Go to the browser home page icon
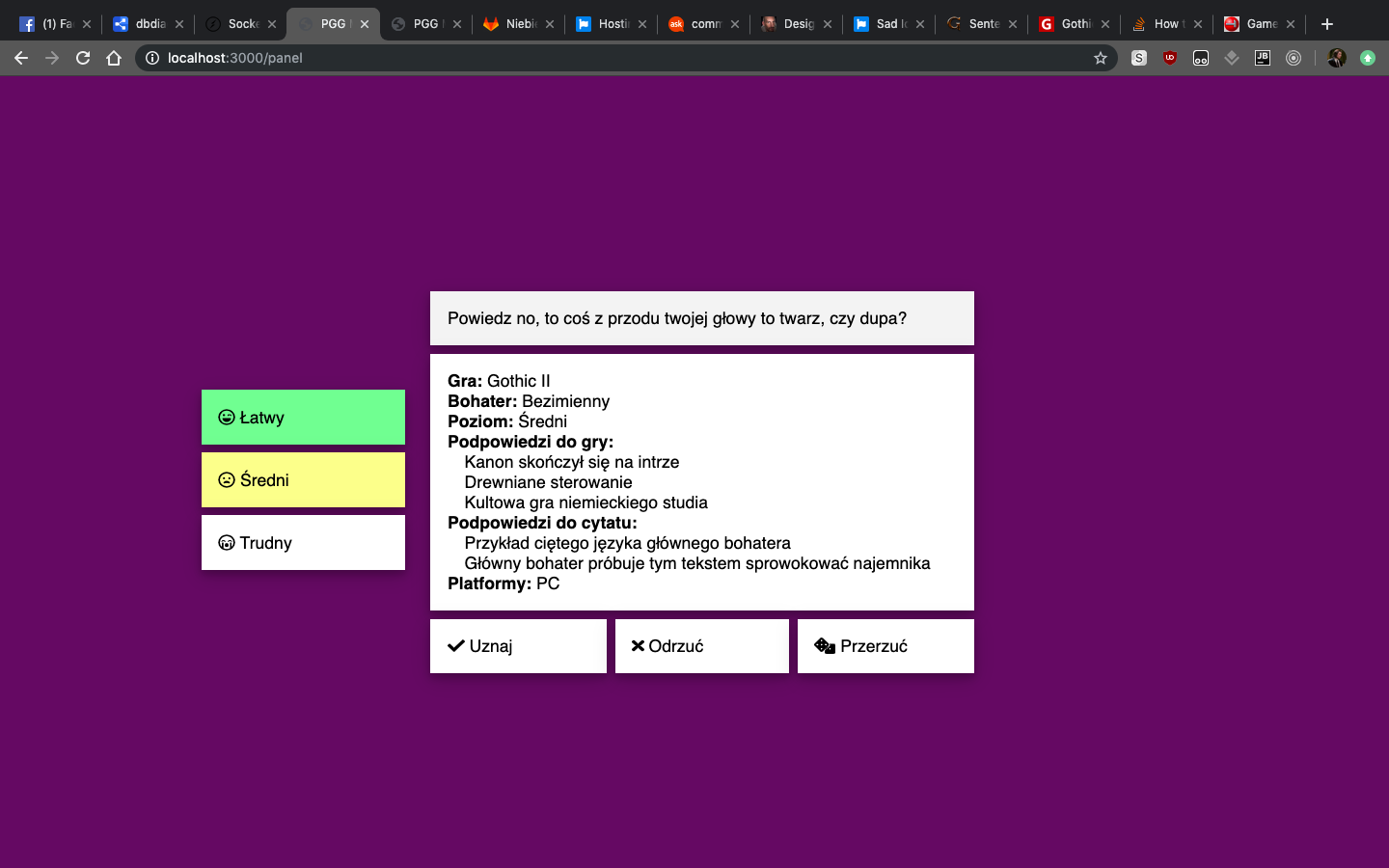Image resolution: width=1389 pixels, height=868 pixels. (114, 58)
